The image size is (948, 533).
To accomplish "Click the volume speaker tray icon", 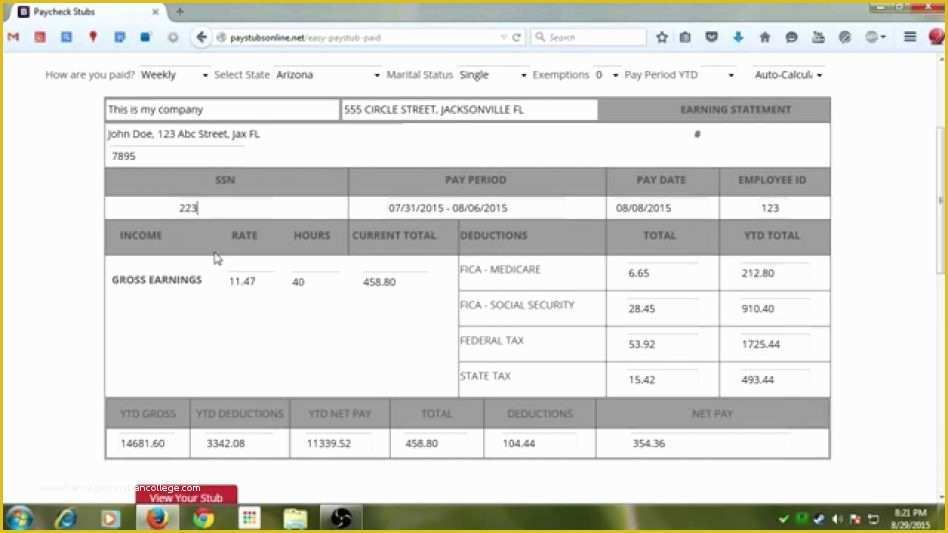I will coord(837,519).
